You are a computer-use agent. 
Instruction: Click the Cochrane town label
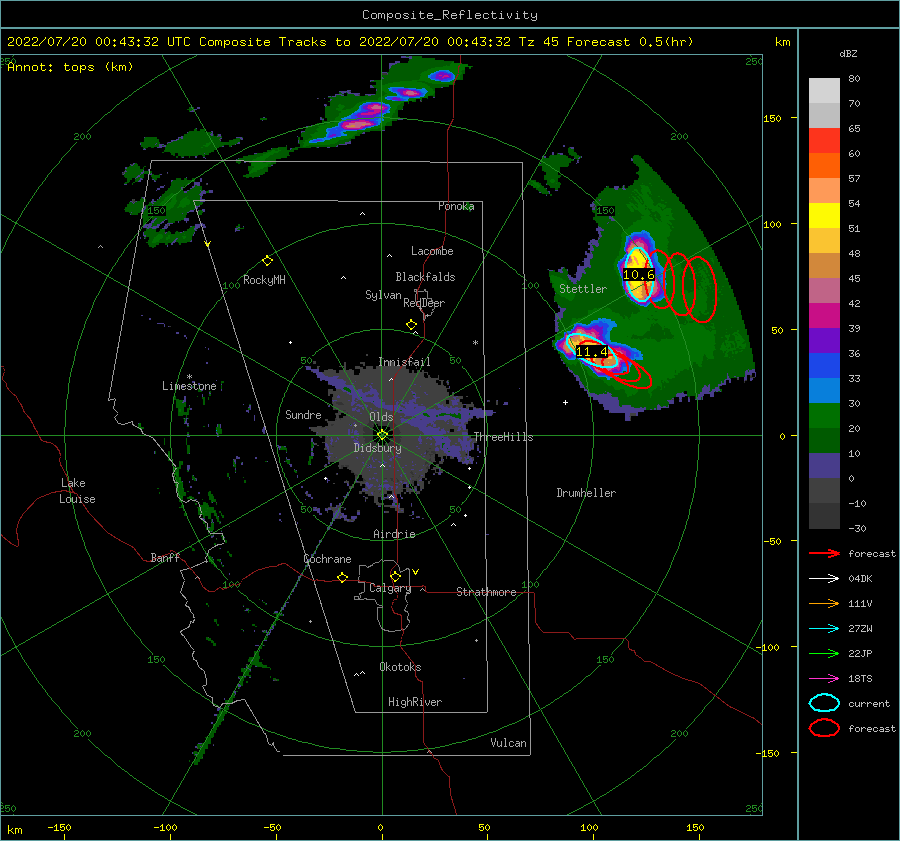(x=327, y=559)
